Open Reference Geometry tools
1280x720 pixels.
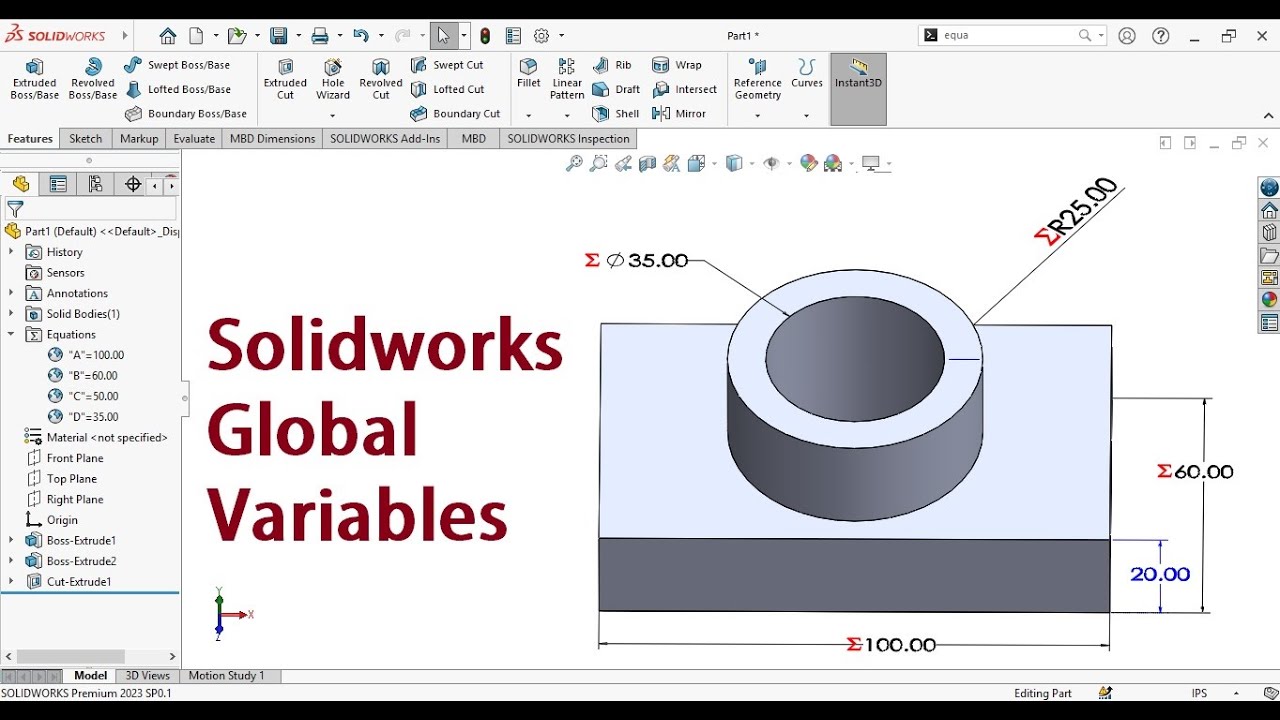(758, 78)
